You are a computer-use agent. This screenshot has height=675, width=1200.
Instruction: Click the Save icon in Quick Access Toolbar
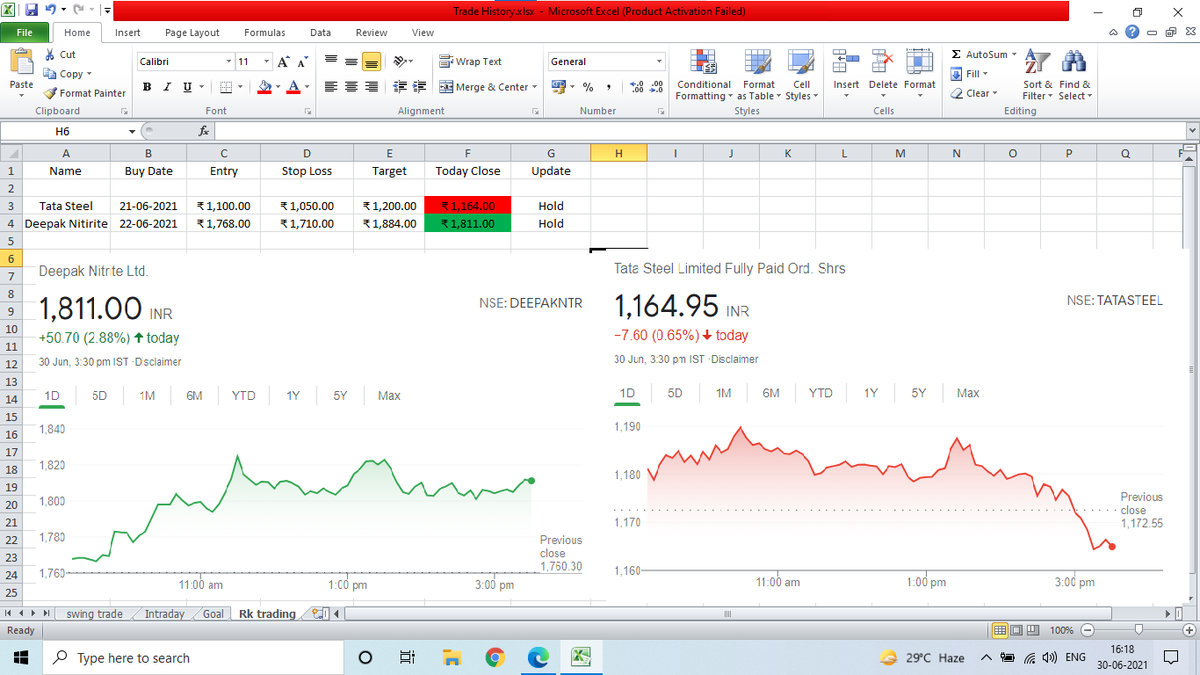coord(31,10)
